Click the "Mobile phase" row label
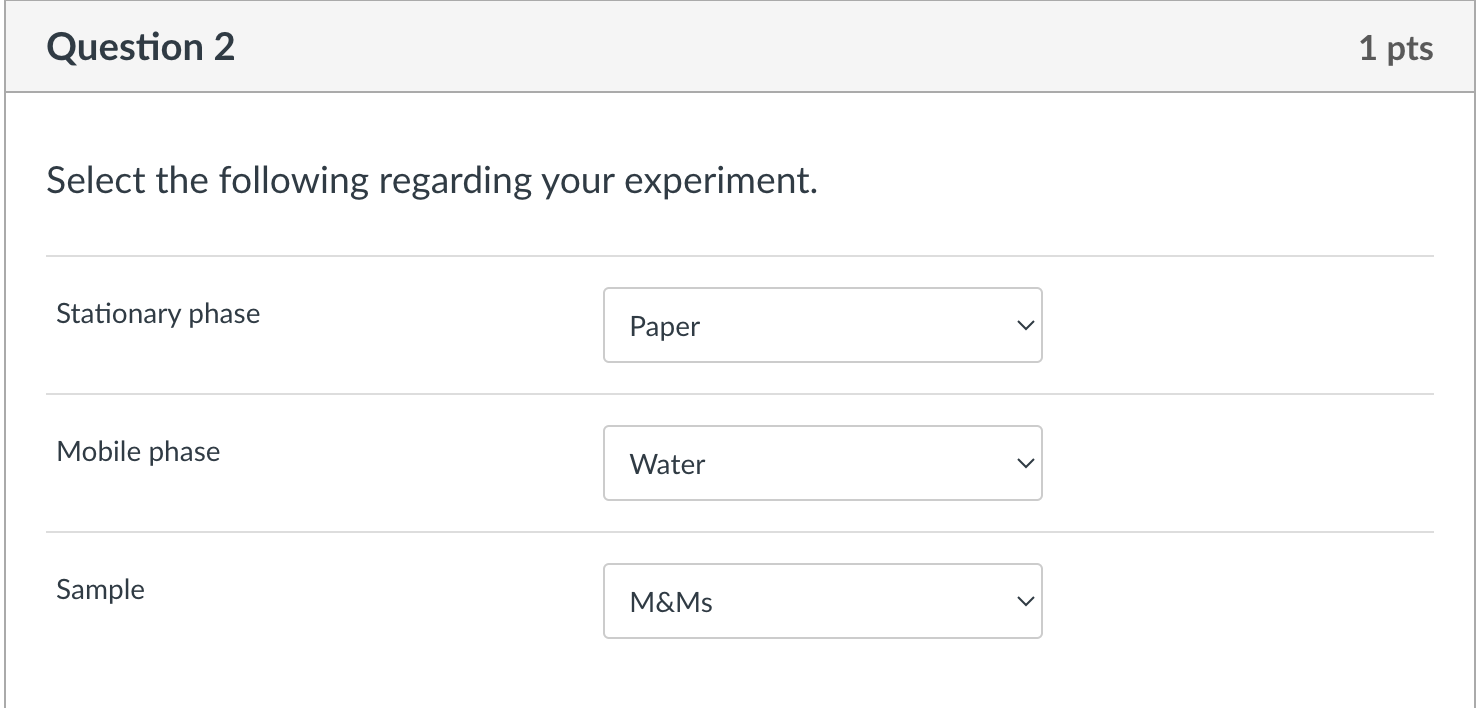 138,452
